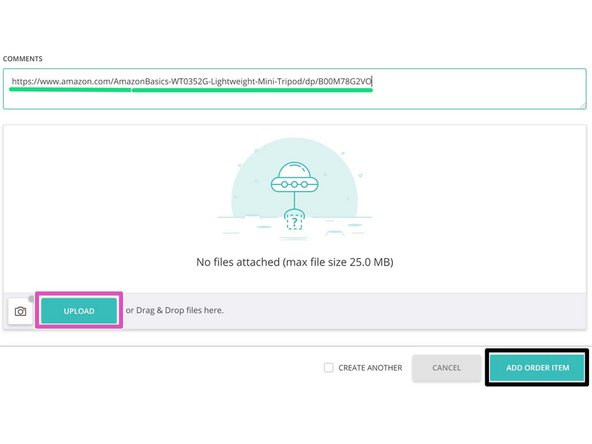Click the Upload button
Viewport: 592px width, 444px height.
(x=79, y=311)
